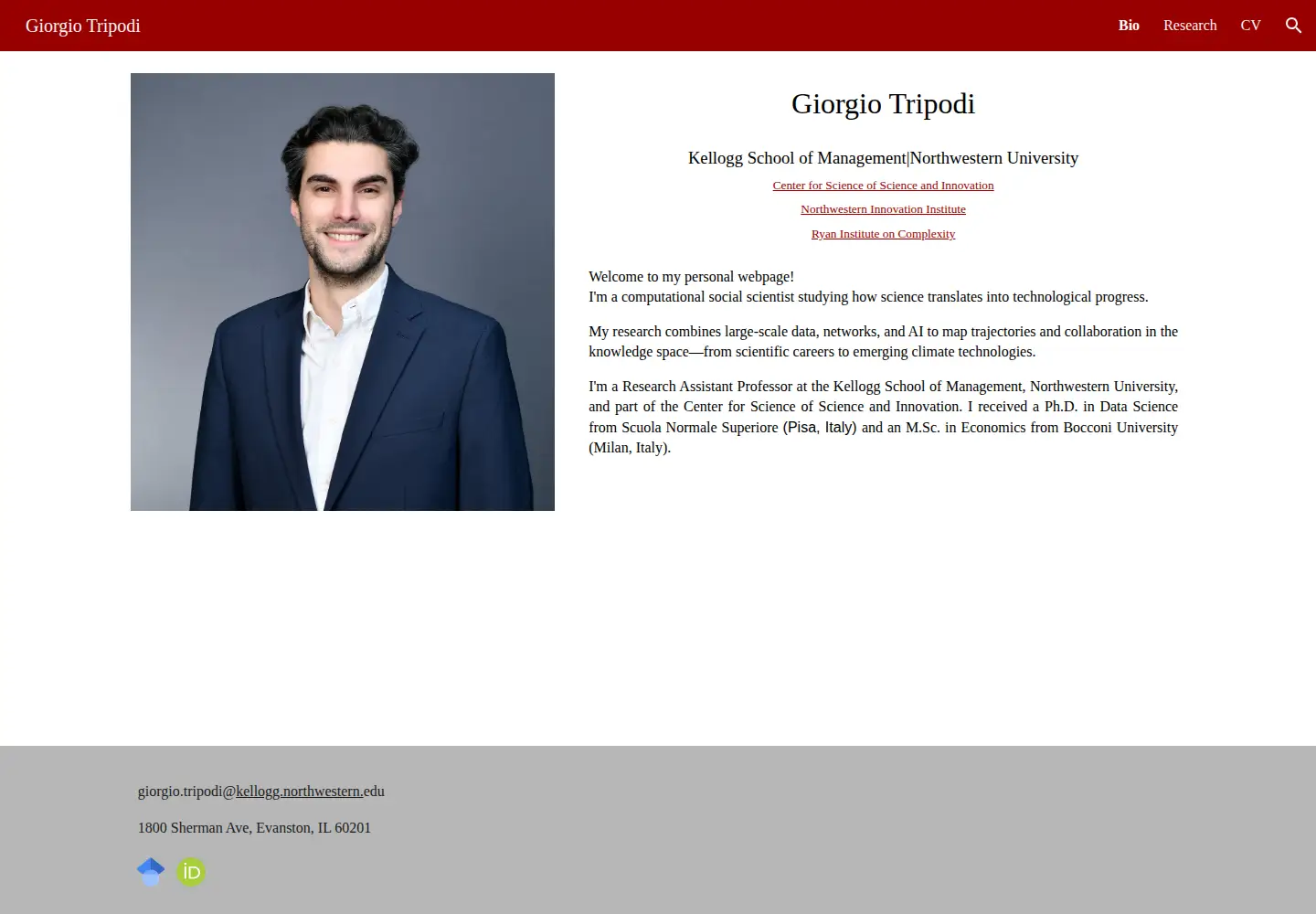Visit Ryan Institute on Complexity link
Screen dimensions: 1316x914
coord(883,234)
